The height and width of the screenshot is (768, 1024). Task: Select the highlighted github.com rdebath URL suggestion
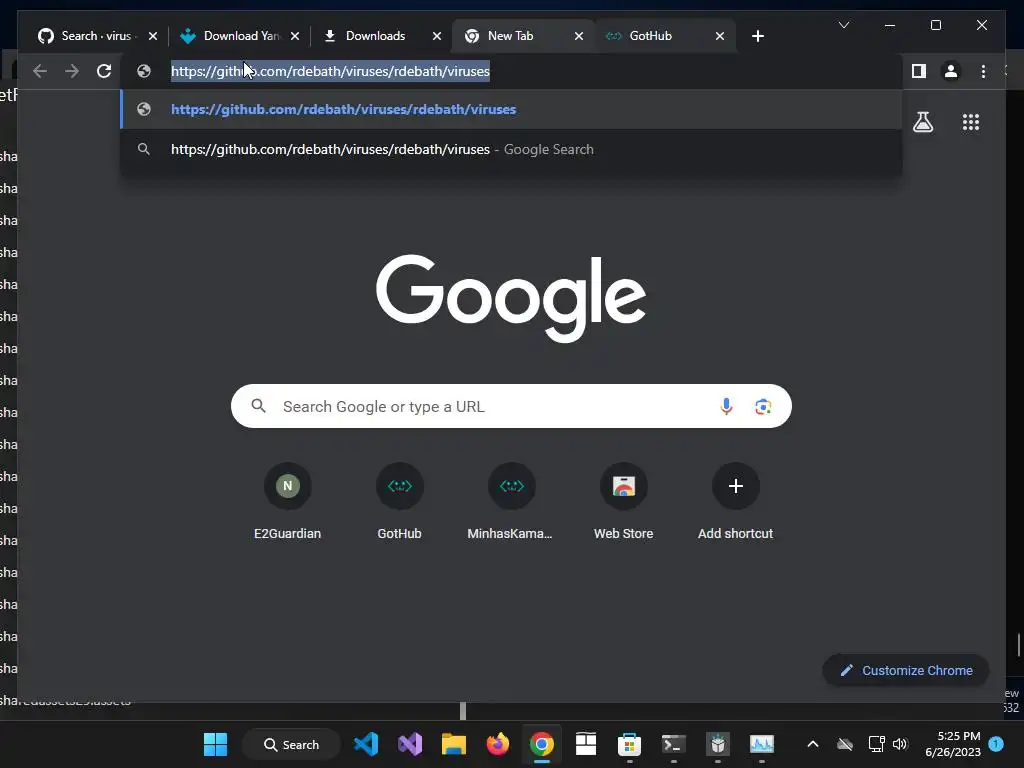[x=511, y=109]
